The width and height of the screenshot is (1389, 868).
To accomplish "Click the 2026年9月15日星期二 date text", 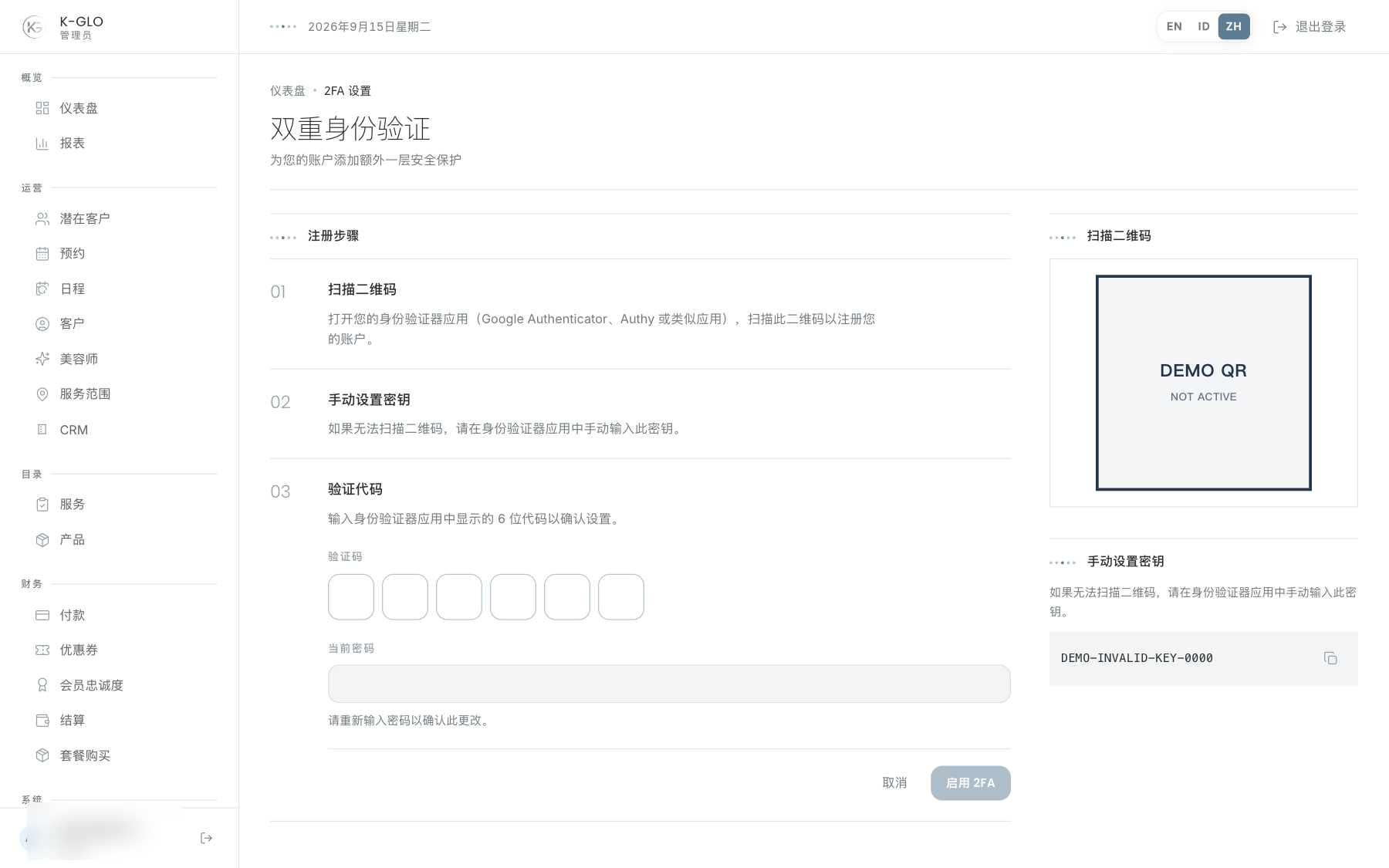I will tap(370, 27).
